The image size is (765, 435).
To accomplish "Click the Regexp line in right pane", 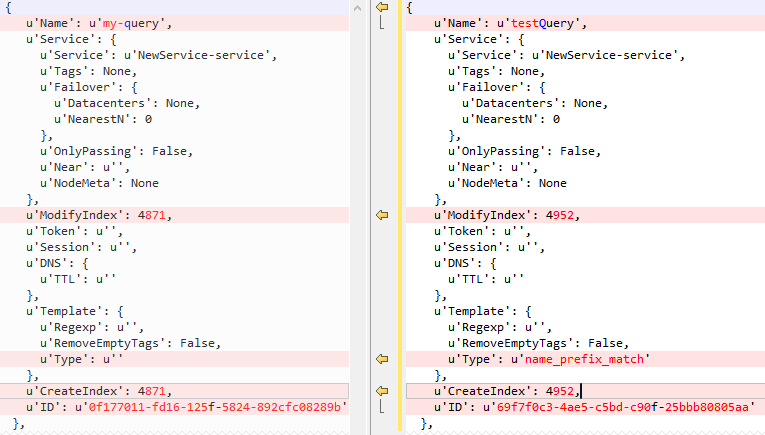I will (500, 327).
